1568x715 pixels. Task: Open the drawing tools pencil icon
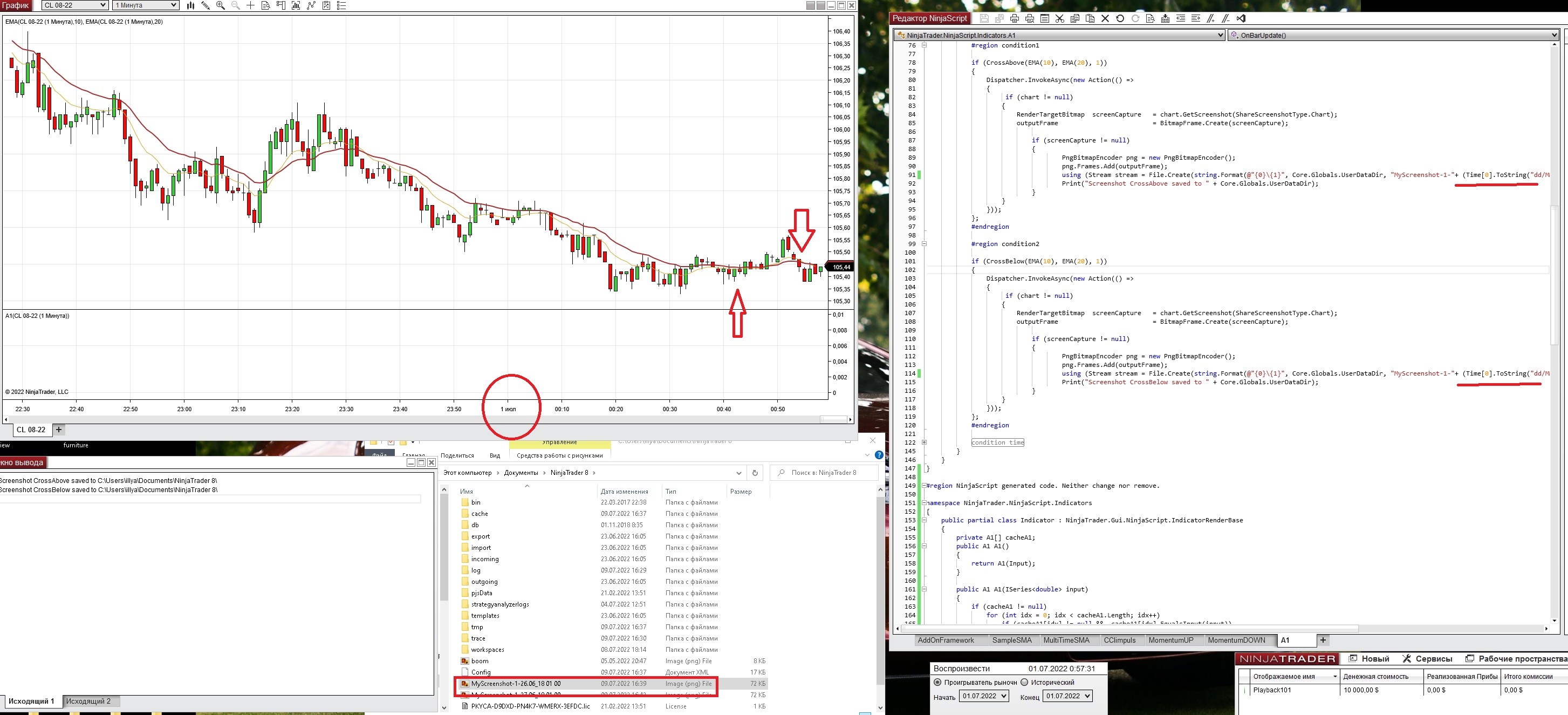[206, 5]
